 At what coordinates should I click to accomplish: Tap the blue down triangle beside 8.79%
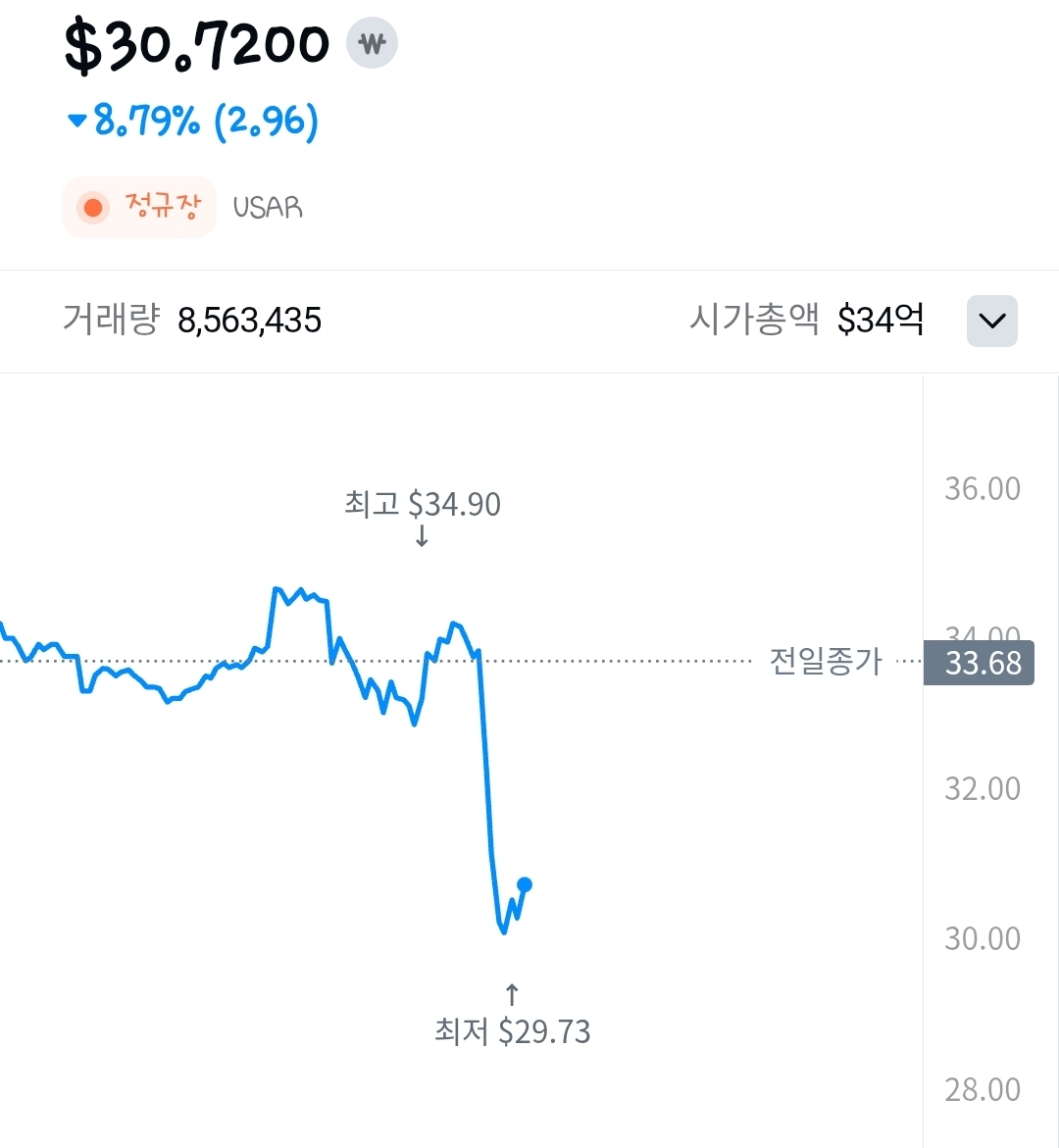(76, 122)
